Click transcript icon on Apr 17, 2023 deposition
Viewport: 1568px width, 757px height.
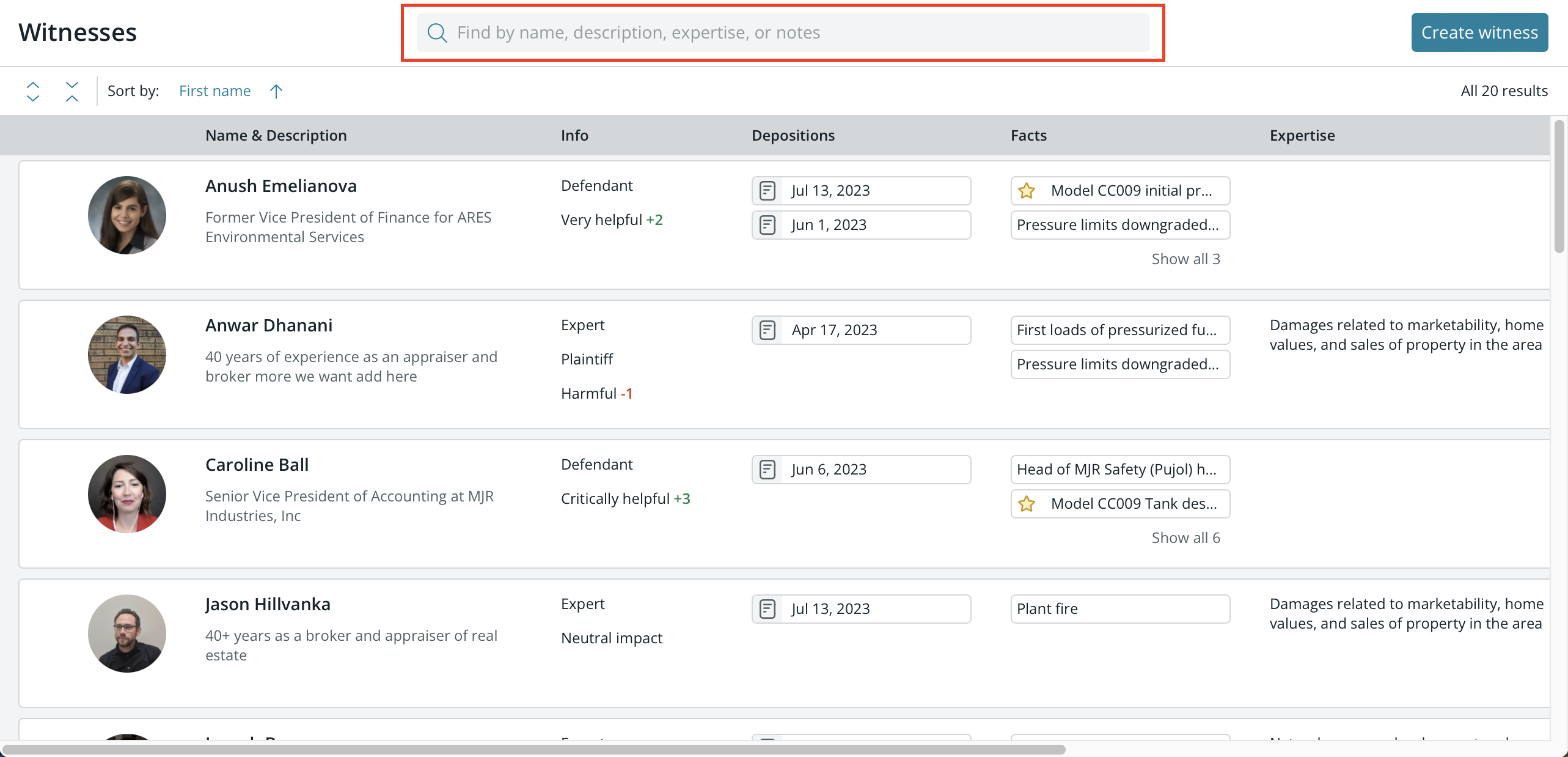click(768, 330)
